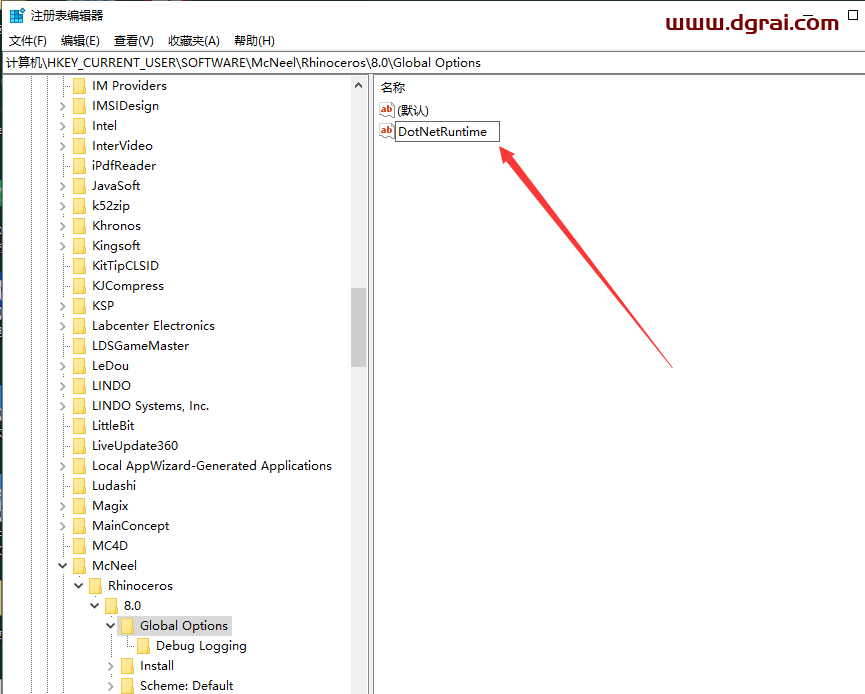Select the LDSGameMaster folder icon
This screenshot has width=865, height=694.
pyautogui.click(x=79, y=346)
